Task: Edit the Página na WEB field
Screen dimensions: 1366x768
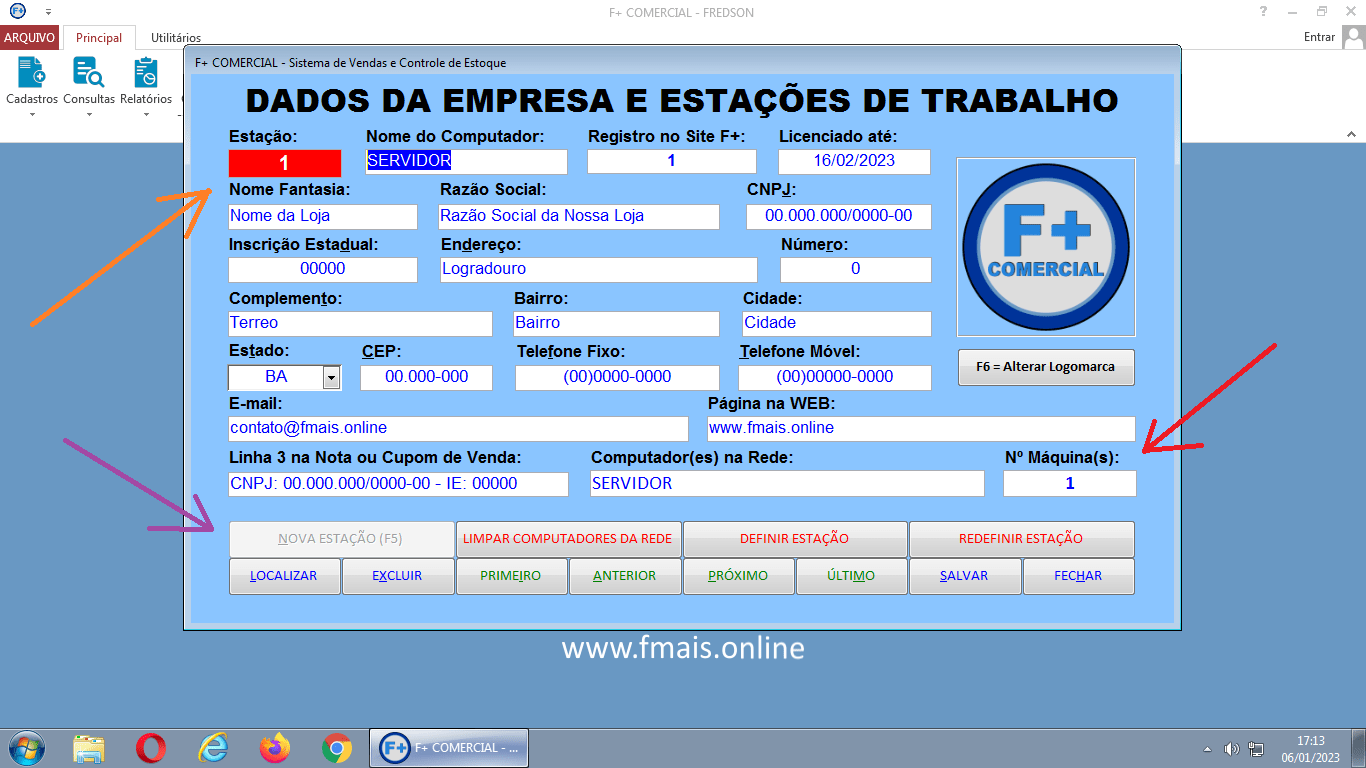Action: point(921,429)
